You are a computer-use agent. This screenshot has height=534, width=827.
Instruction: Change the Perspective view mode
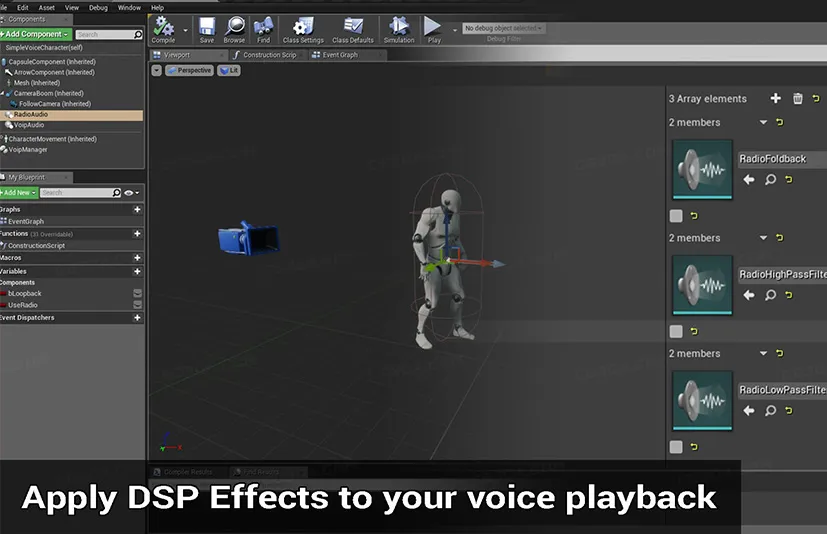point(189,70)
